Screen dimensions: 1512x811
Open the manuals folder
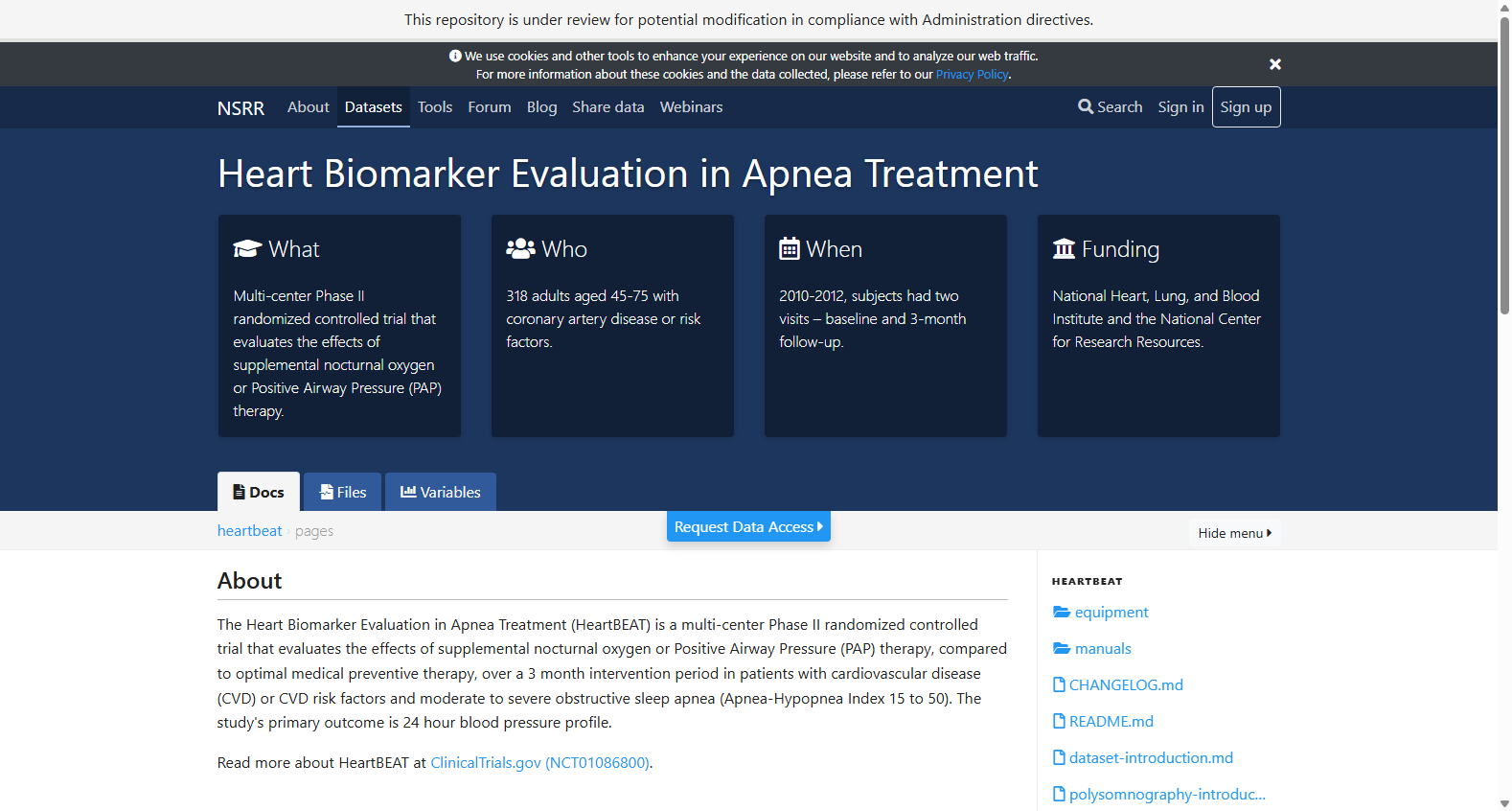tap(1103, 649)
